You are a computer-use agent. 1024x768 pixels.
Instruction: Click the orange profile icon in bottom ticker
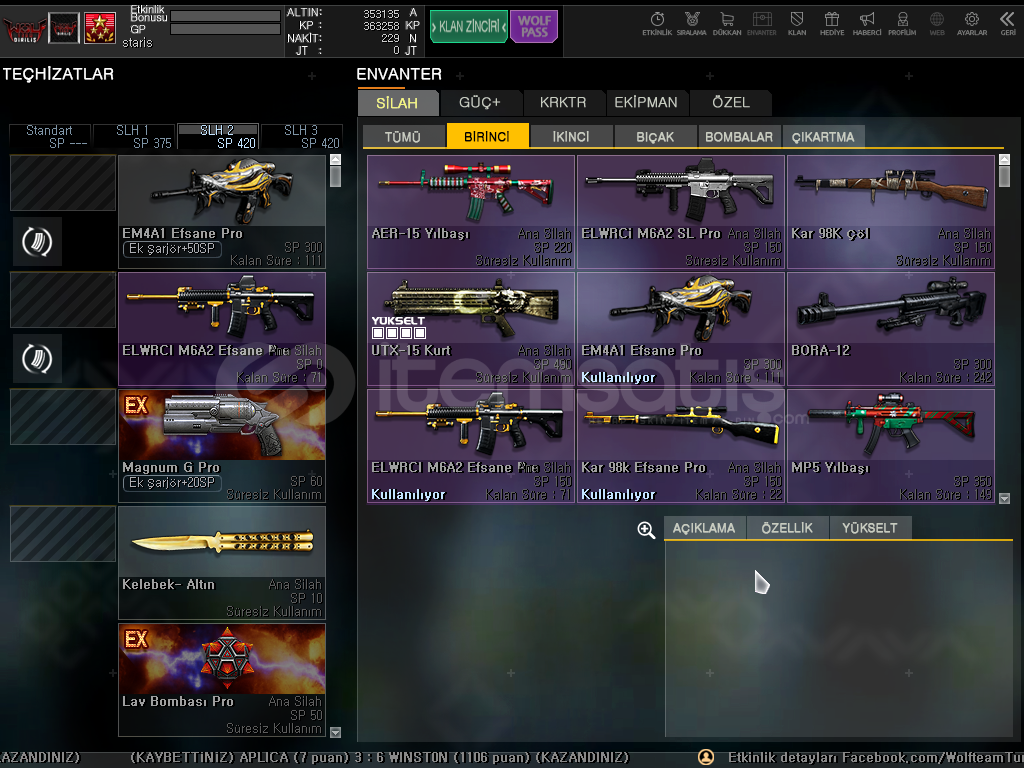[x=706, y=757]
